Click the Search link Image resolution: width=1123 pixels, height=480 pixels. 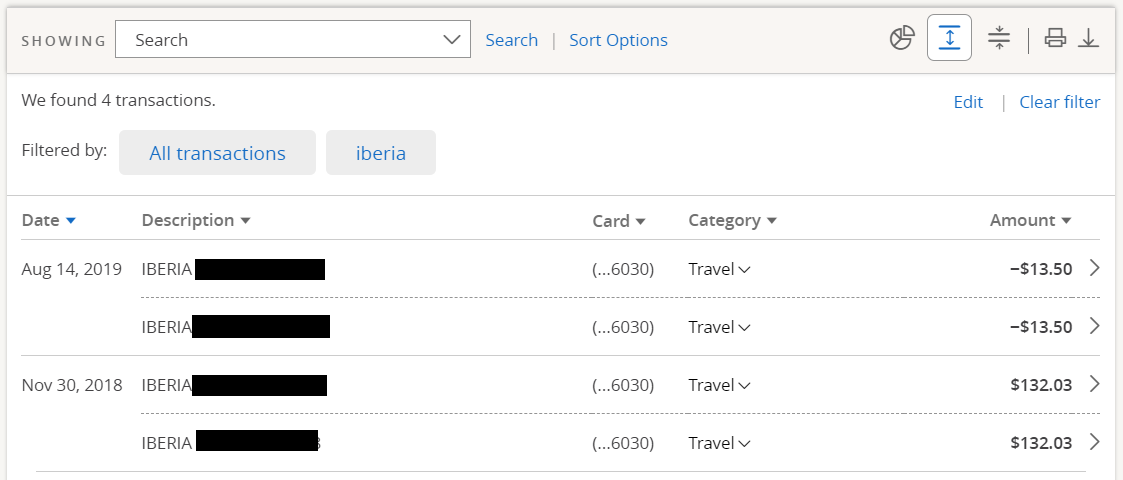511,40
